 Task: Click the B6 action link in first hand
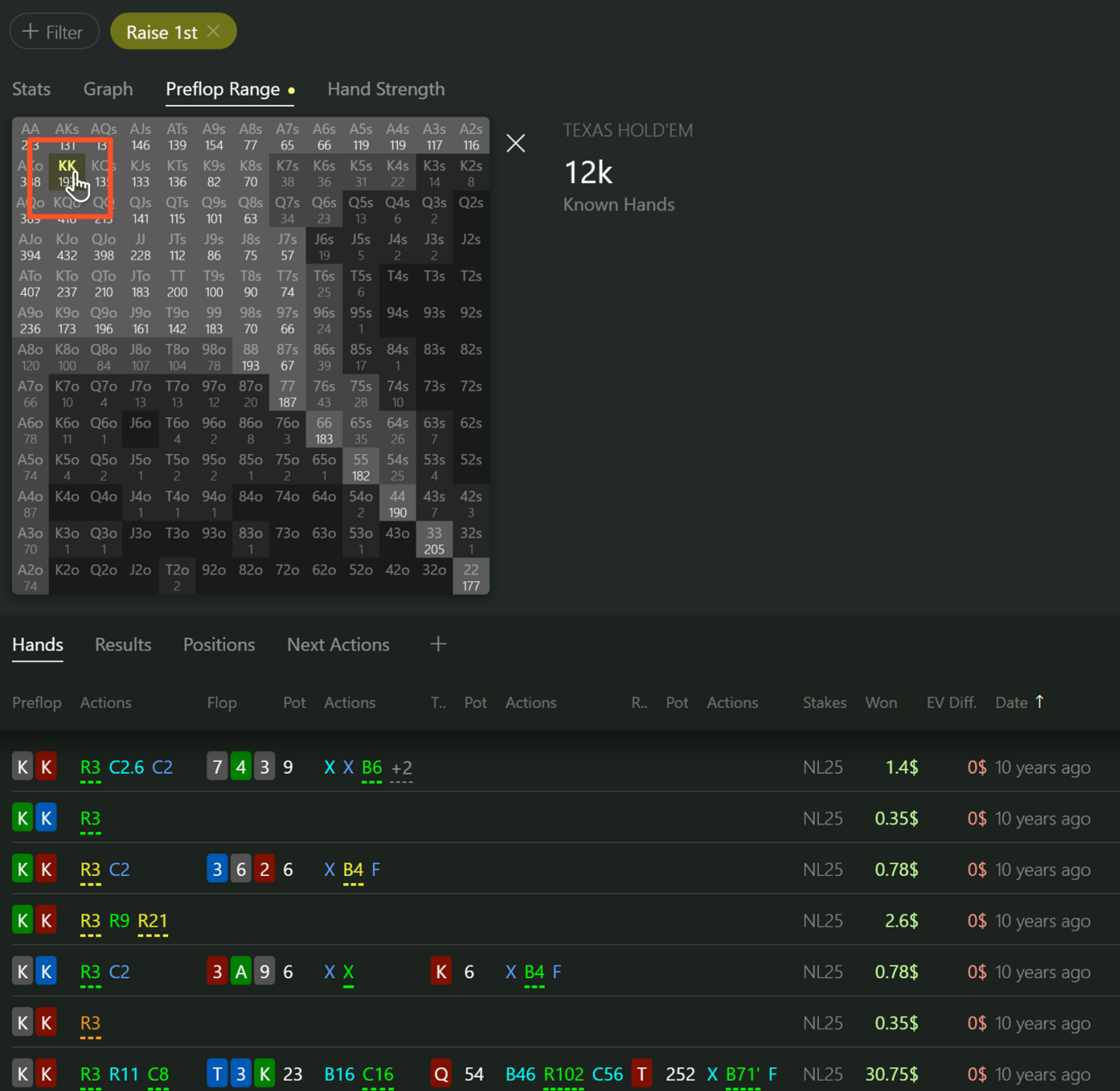(x=371, y=767)
